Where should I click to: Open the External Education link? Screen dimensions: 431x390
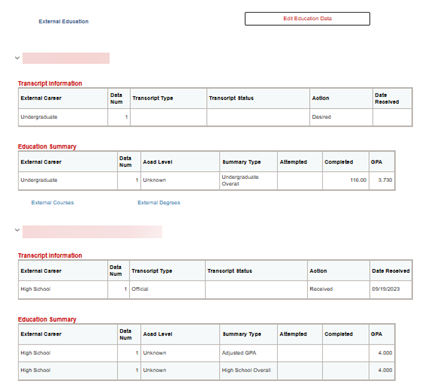63,21
